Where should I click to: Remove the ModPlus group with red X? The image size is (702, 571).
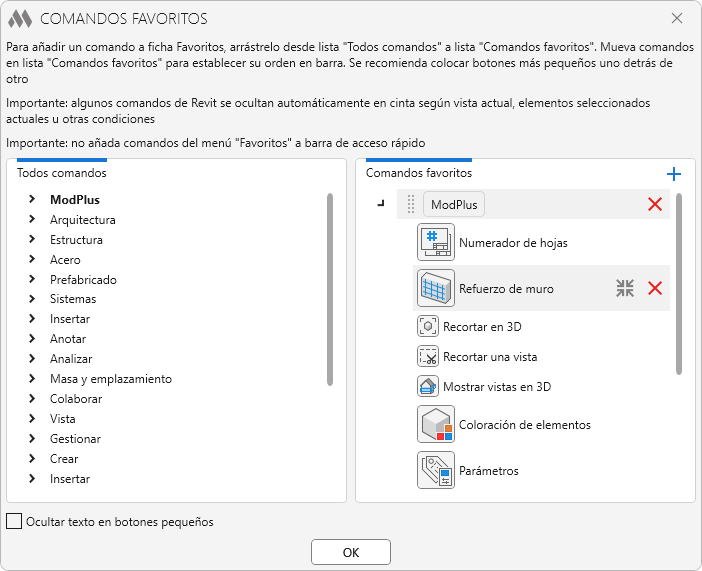[x=655, y=204]
